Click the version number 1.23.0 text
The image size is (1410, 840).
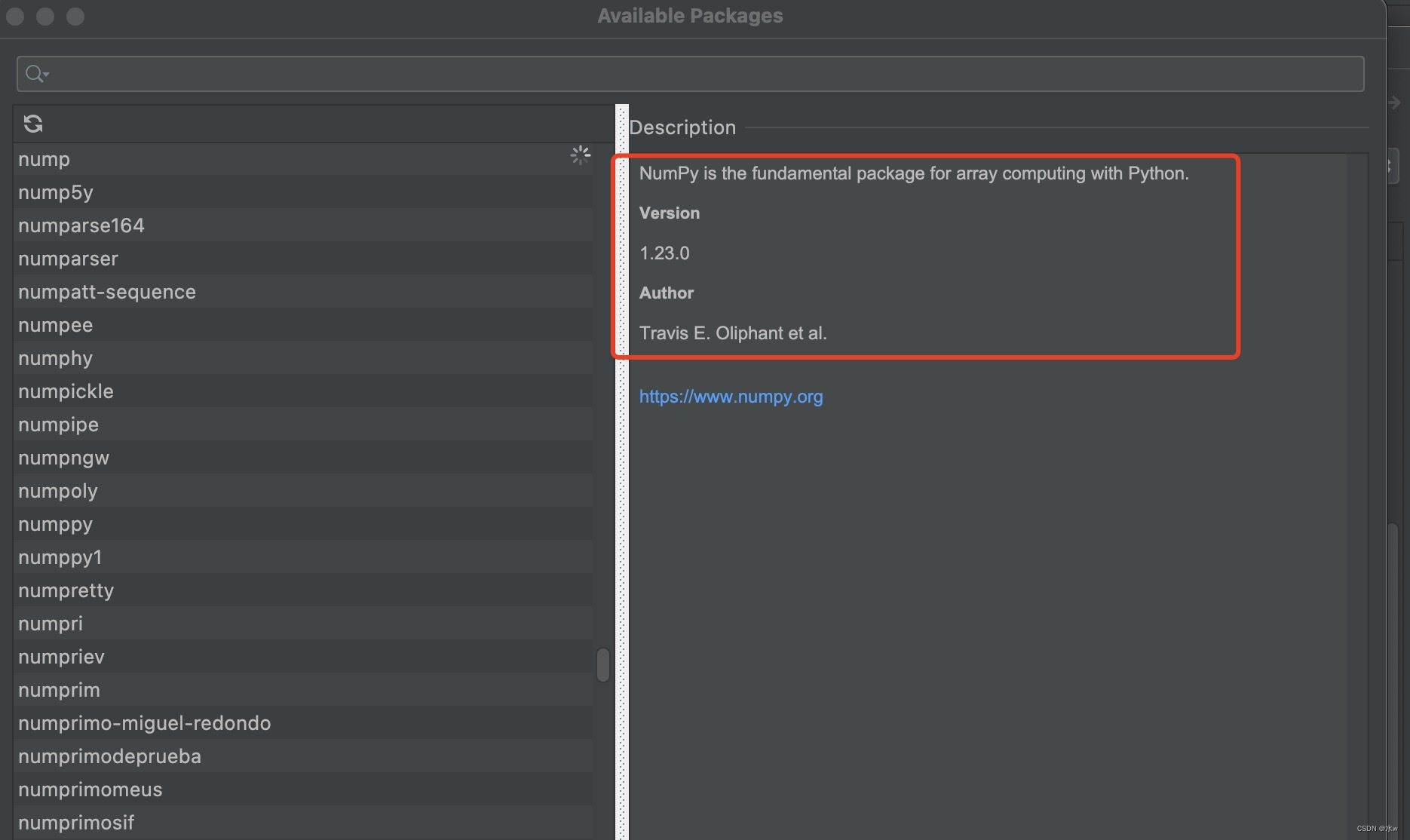coord(664,253)
